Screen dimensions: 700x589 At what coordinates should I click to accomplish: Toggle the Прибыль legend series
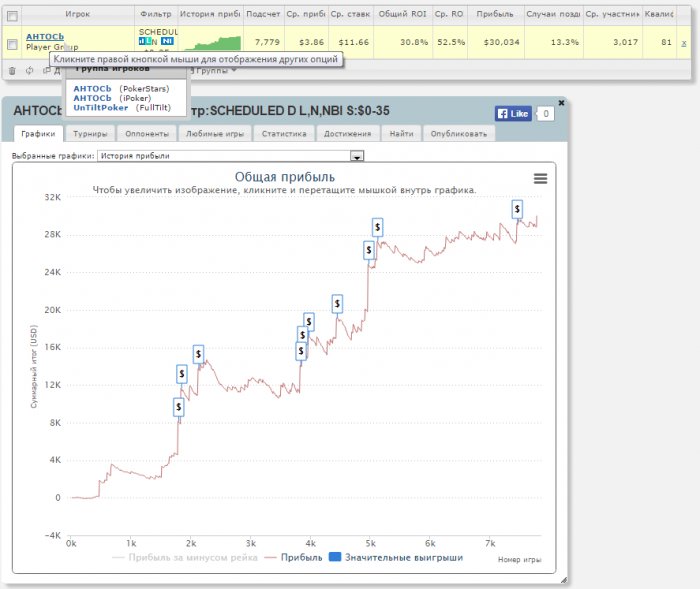tap(293, 557)
